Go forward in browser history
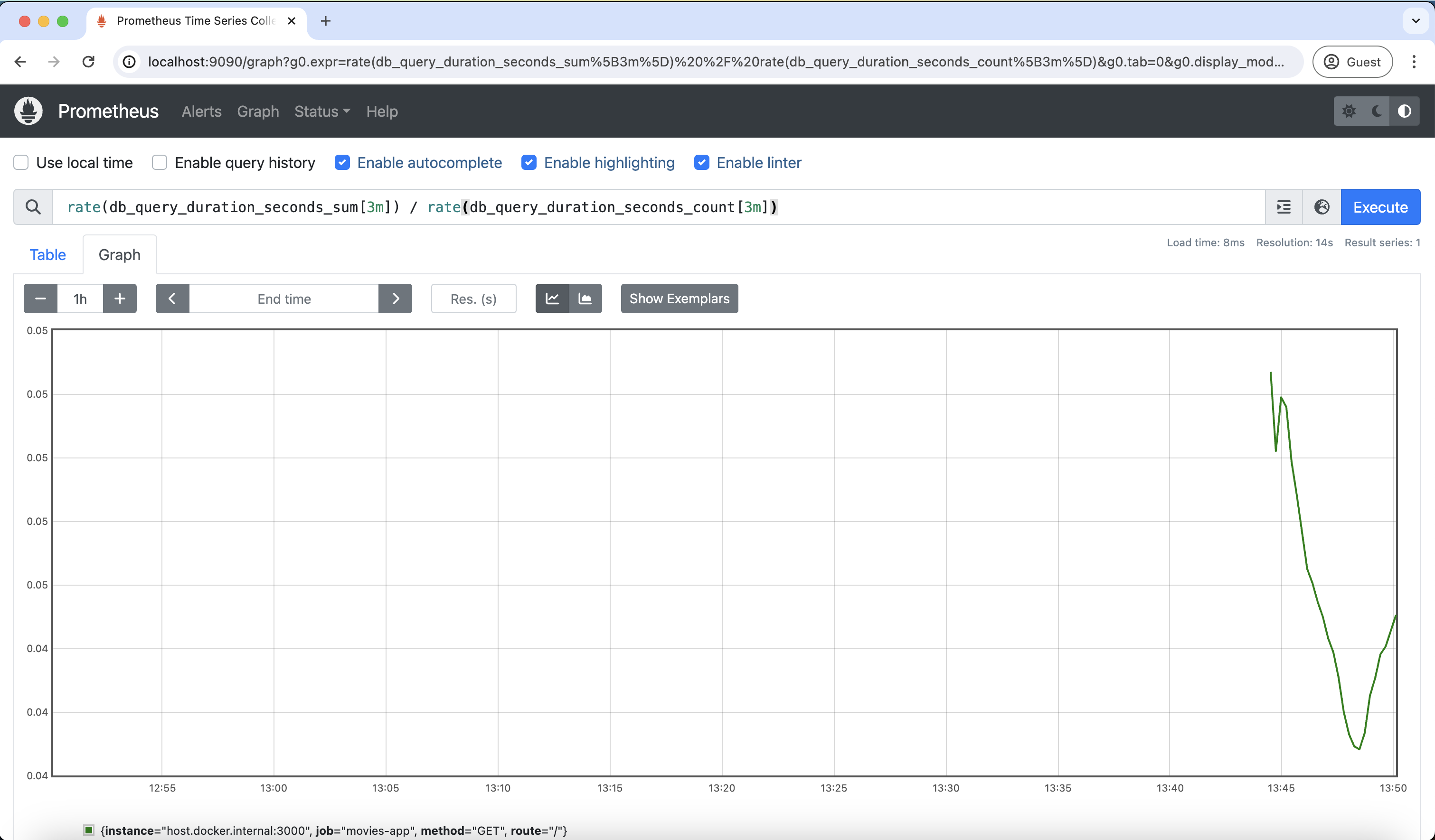Screen dimensions: 1435x840 (x=54, y=62)
